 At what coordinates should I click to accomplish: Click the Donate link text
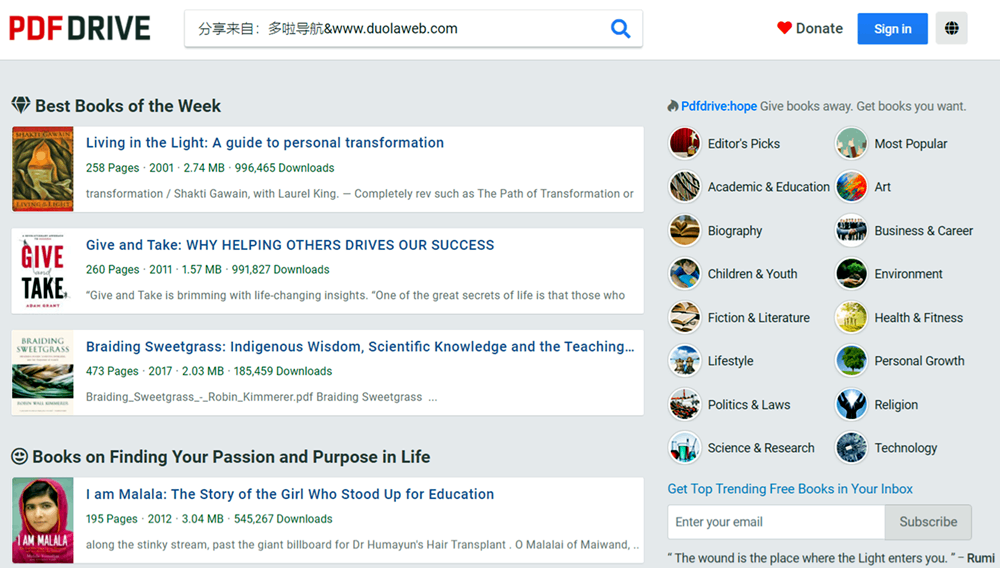pos(819,28)
